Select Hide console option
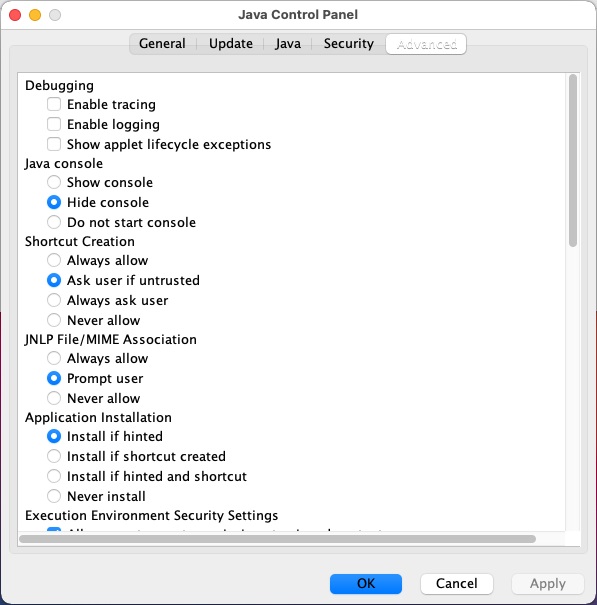 click(54, 202)
